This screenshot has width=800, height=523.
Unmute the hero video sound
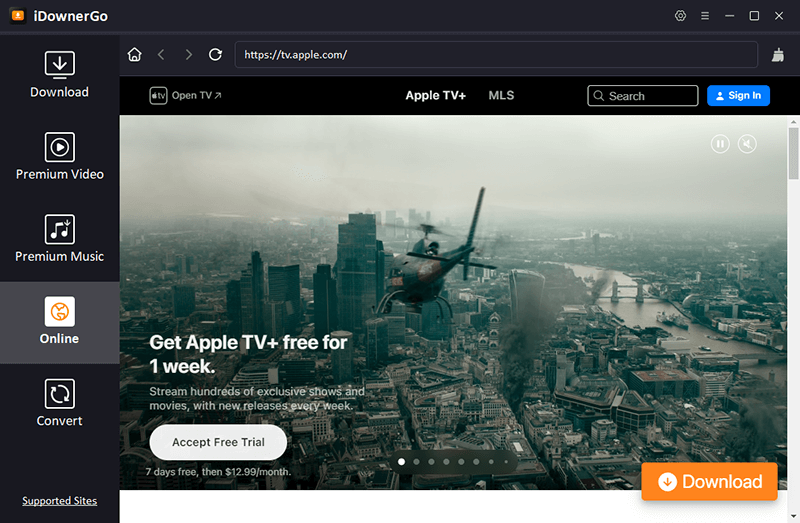coord(747,144)
